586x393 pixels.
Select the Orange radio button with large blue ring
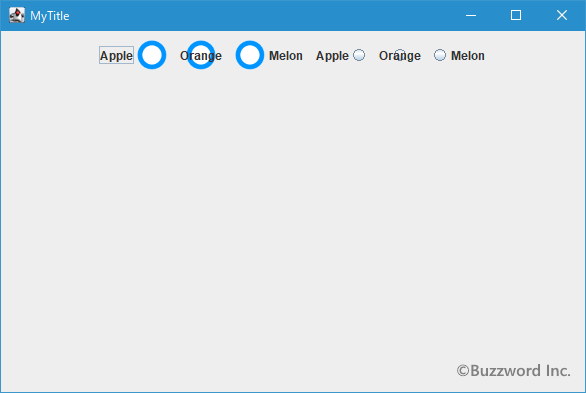coord(201,55)
